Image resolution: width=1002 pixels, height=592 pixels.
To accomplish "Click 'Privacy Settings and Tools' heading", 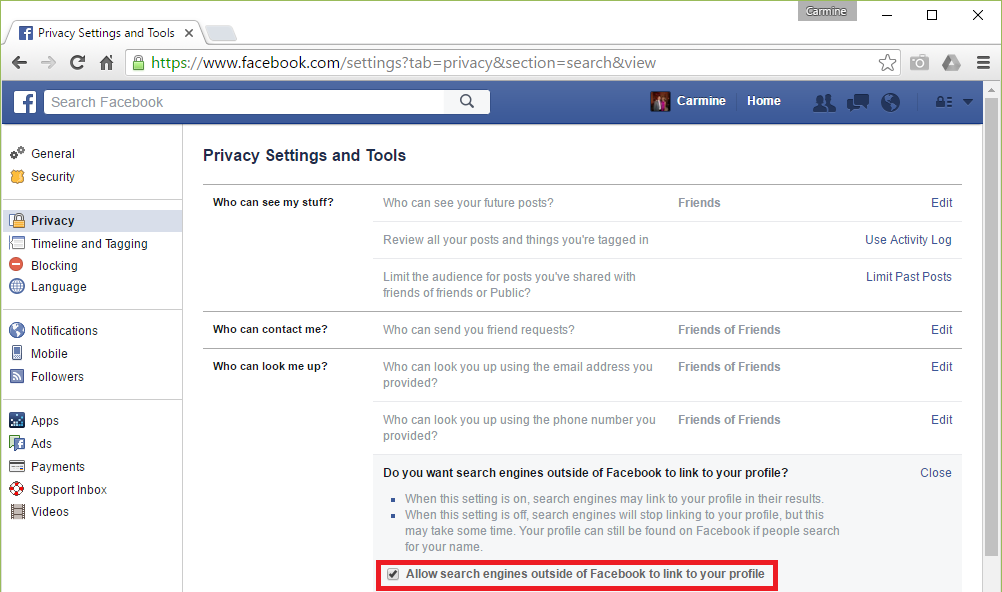I will 304,155.
